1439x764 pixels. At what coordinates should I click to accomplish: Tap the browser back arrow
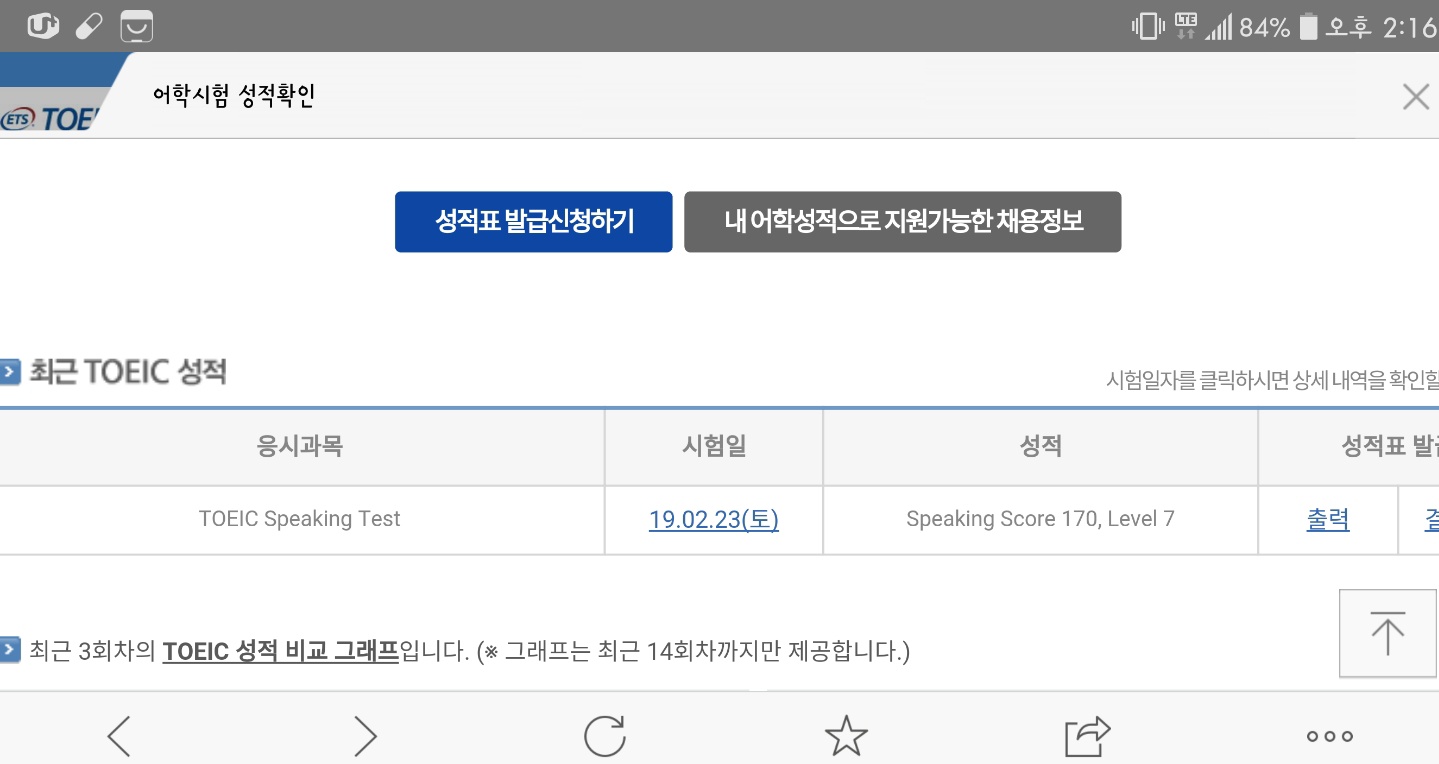coord(119,736)
